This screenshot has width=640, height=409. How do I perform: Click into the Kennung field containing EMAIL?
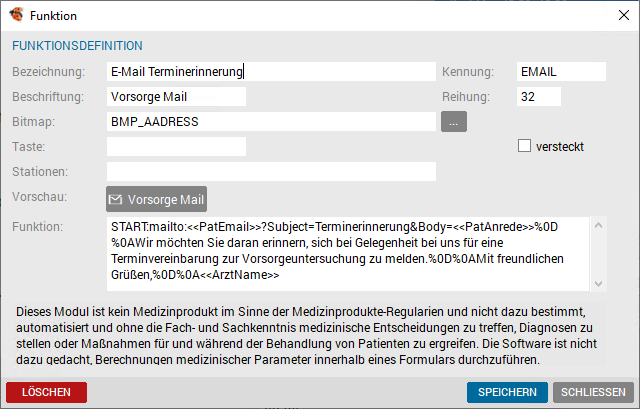pyautogui.click(x=561, y=72)
